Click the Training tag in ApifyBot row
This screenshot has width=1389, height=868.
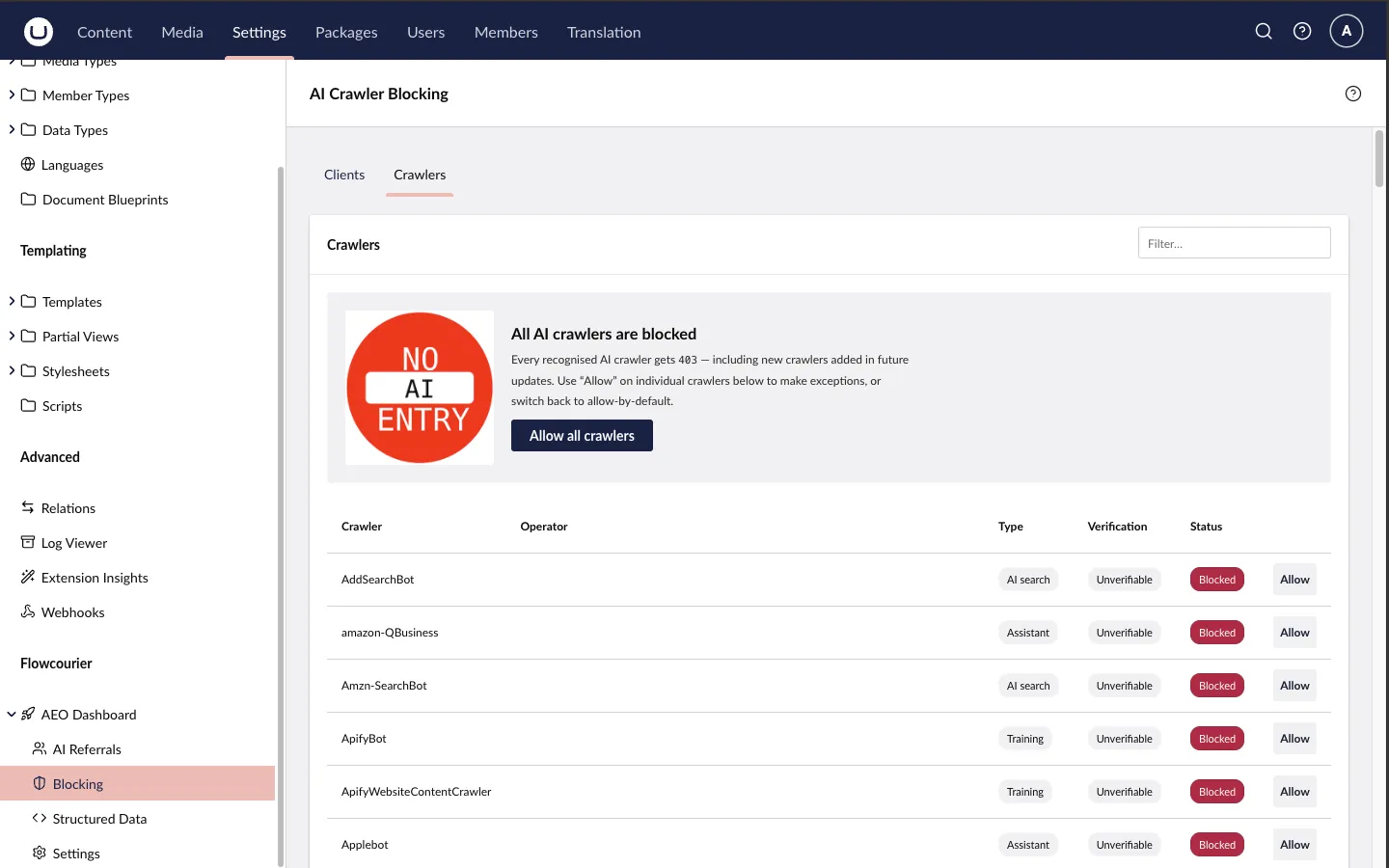[x=1025, y=739]
